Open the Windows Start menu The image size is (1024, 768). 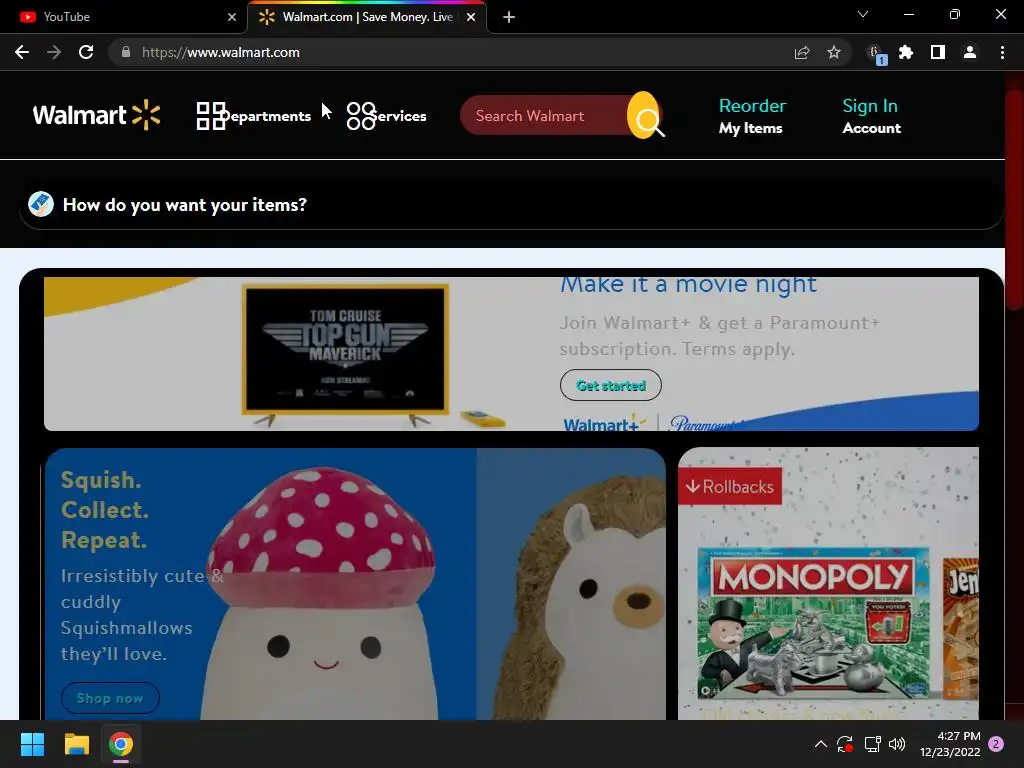coord(32,744)
